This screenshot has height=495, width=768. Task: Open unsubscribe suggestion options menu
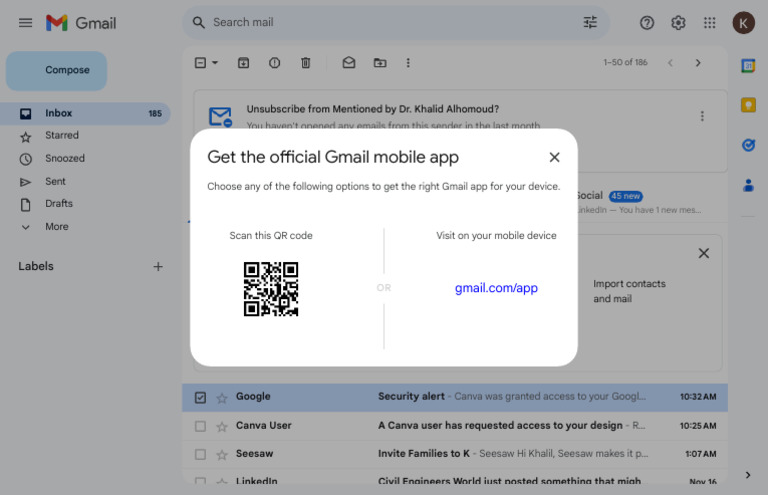click(702, 116)
